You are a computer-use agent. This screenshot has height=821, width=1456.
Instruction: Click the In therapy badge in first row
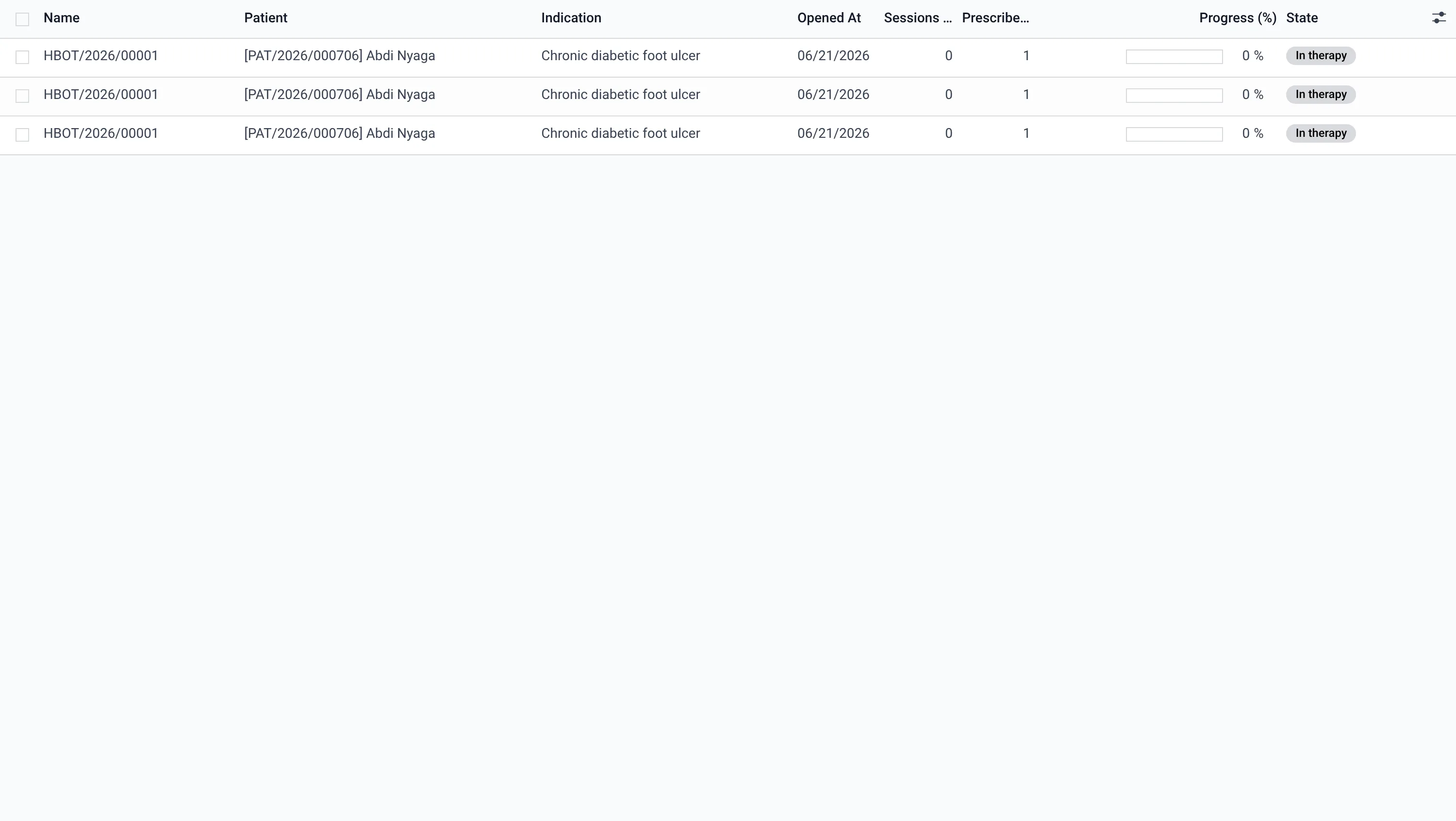(1320, 56)
